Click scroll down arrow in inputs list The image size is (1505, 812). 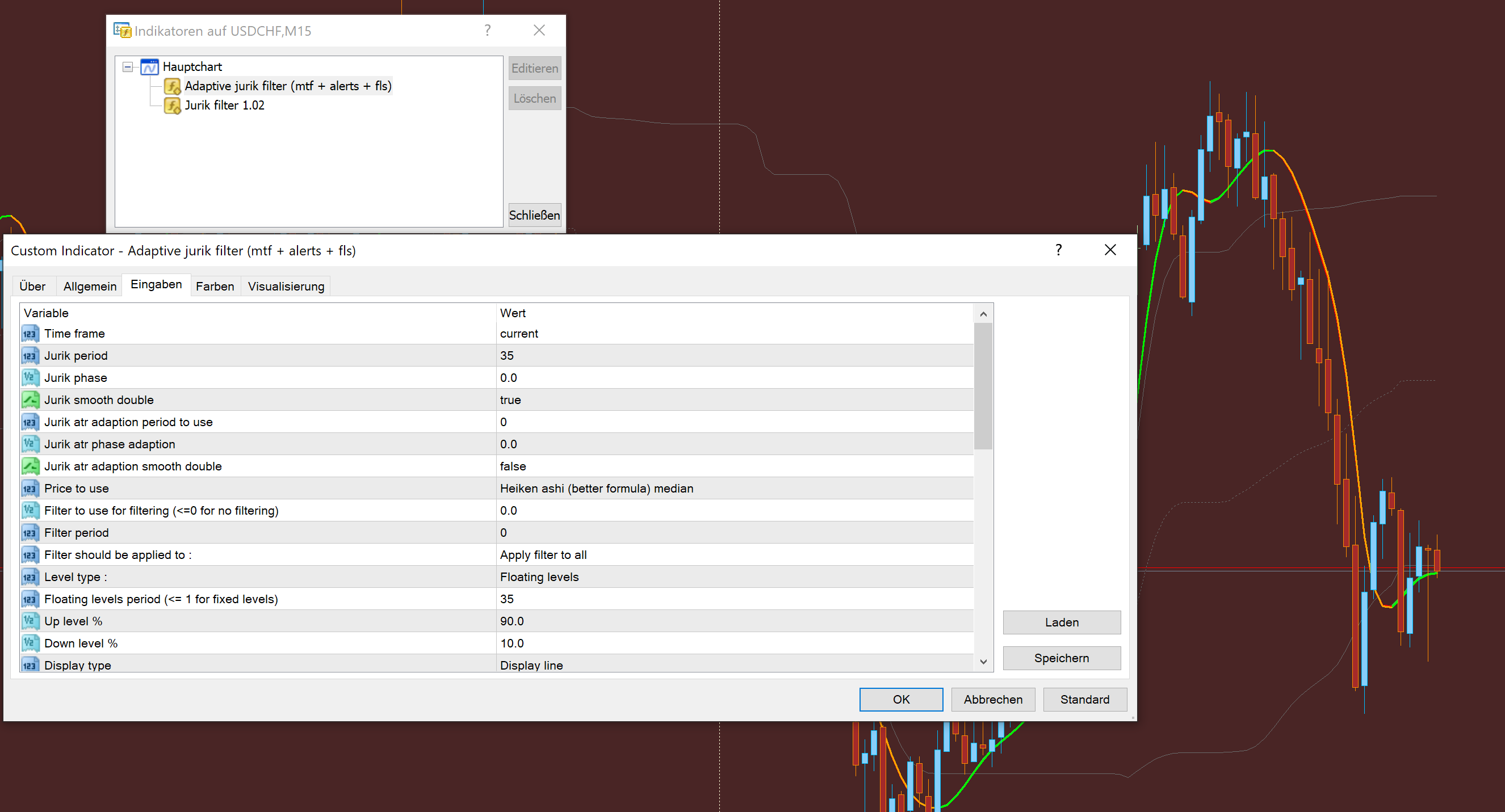(x=983, y=662)
